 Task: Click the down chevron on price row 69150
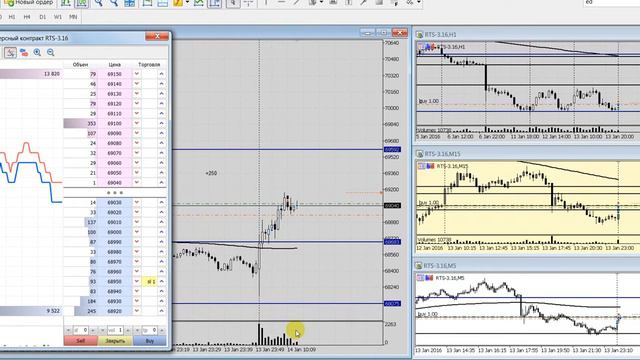pos(137,74)
